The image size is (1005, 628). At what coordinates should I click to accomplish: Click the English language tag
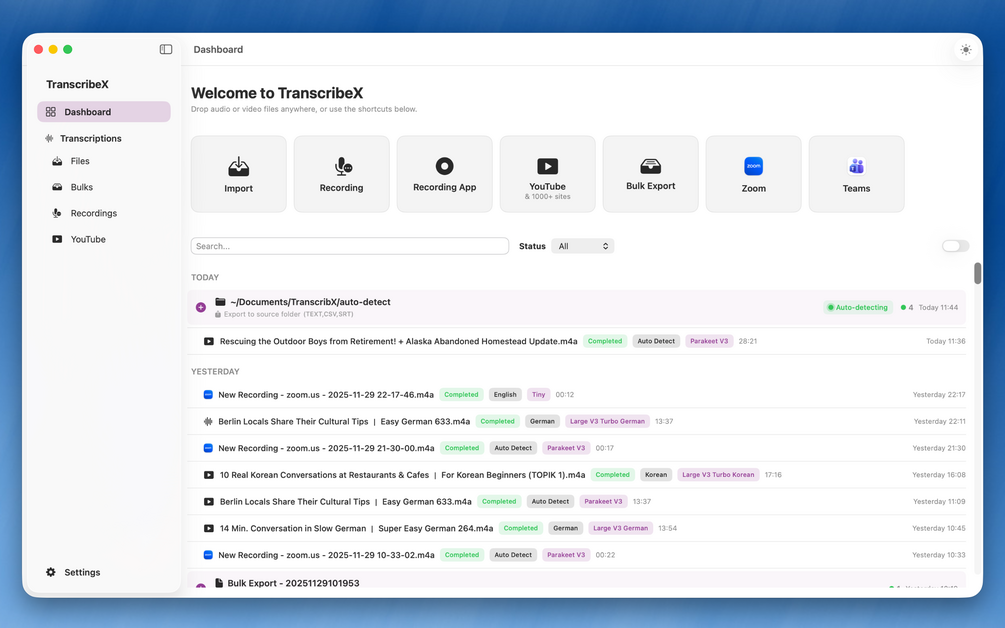(x=505, y=395)
